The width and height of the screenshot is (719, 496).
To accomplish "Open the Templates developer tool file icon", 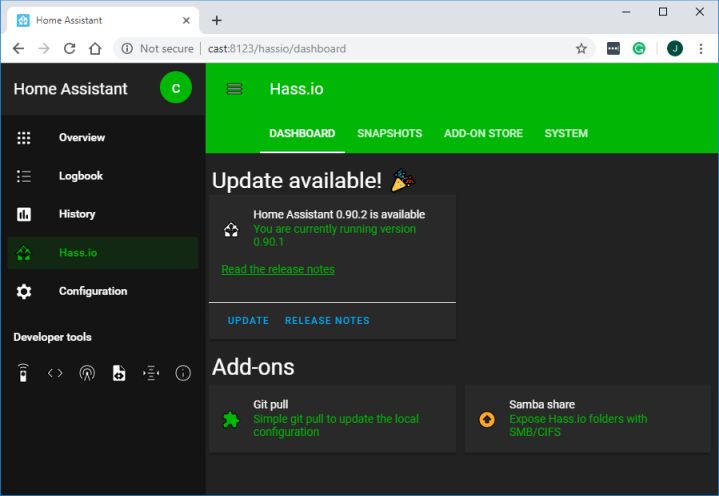I will point(119,373).
